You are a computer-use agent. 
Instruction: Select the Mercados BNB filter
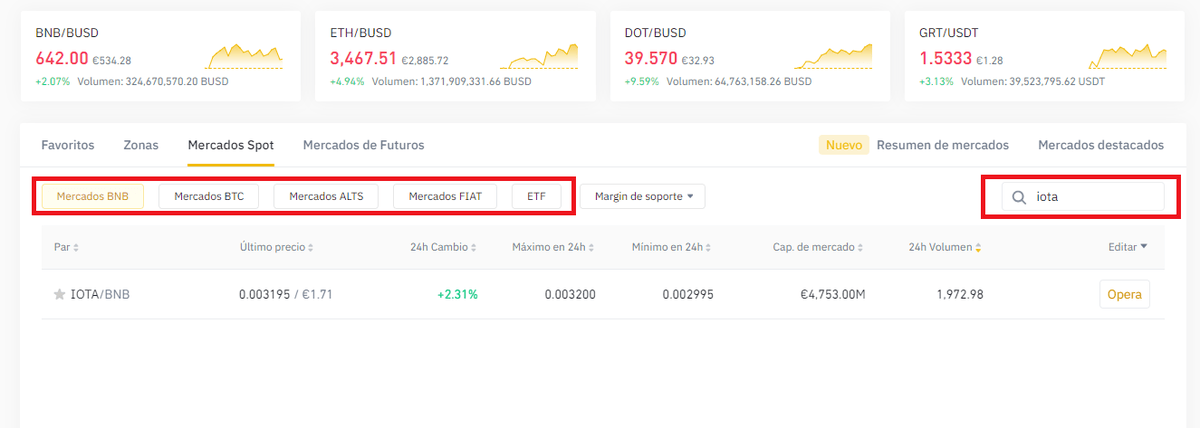[93, 196]
